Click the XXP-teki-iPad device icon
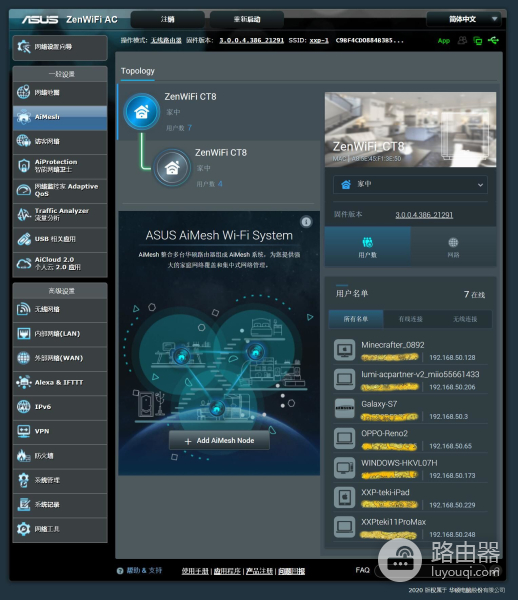This screenshot has width=518, height=600. coord(344,497)
